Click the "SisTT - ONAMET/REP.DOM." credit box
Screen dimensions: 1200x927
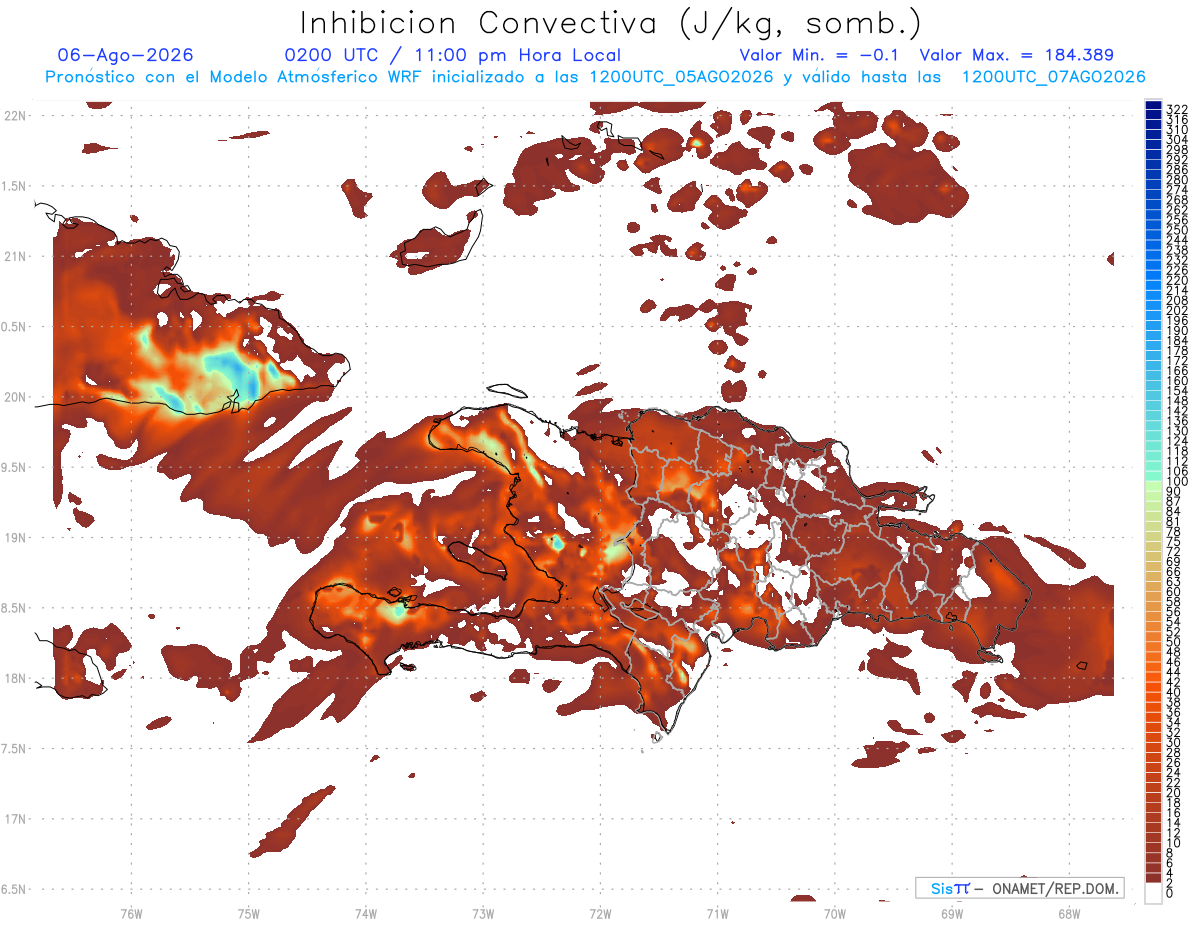[1020, 888]
